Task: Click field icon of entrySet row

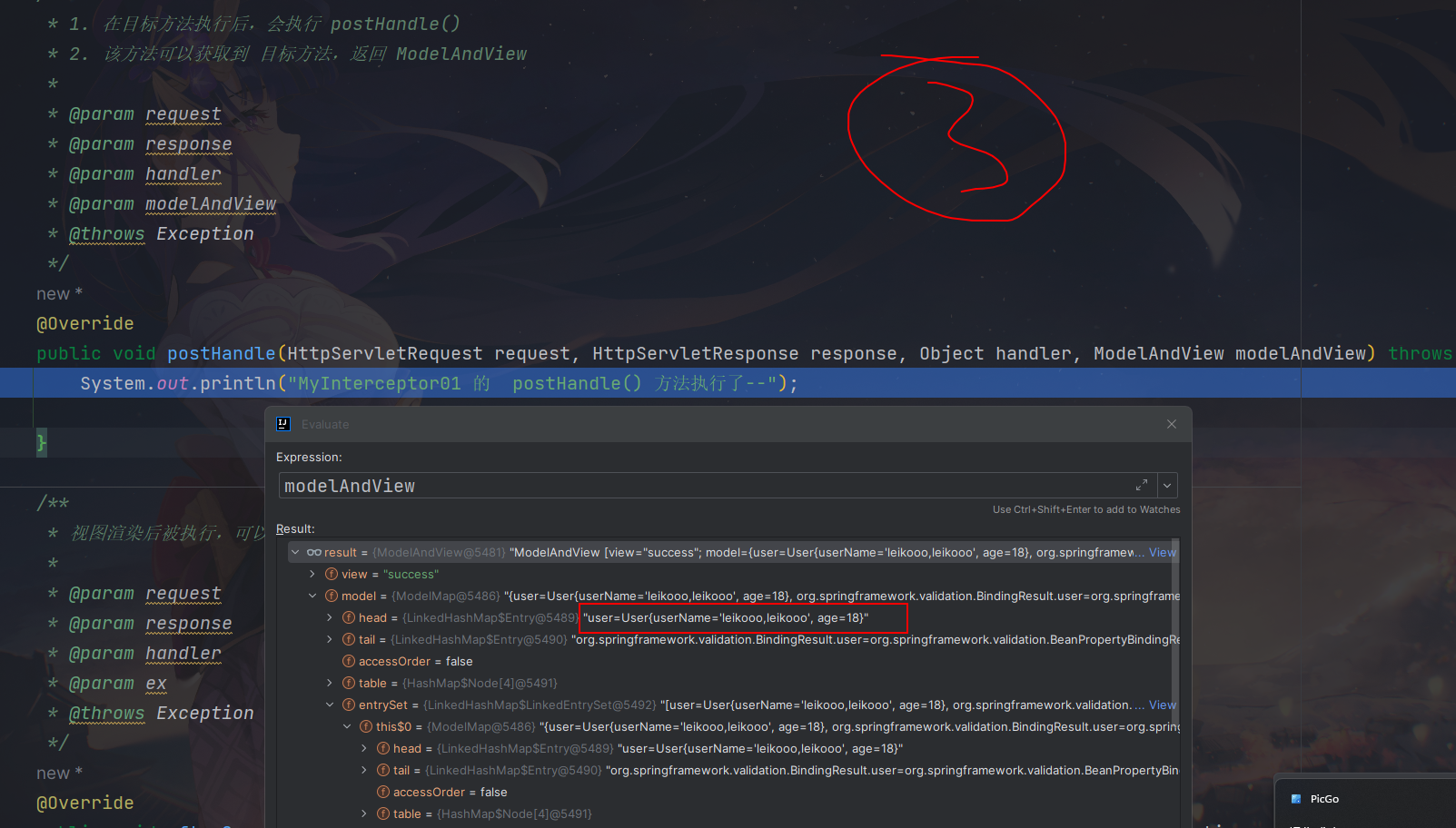Action: pos(349,705)
